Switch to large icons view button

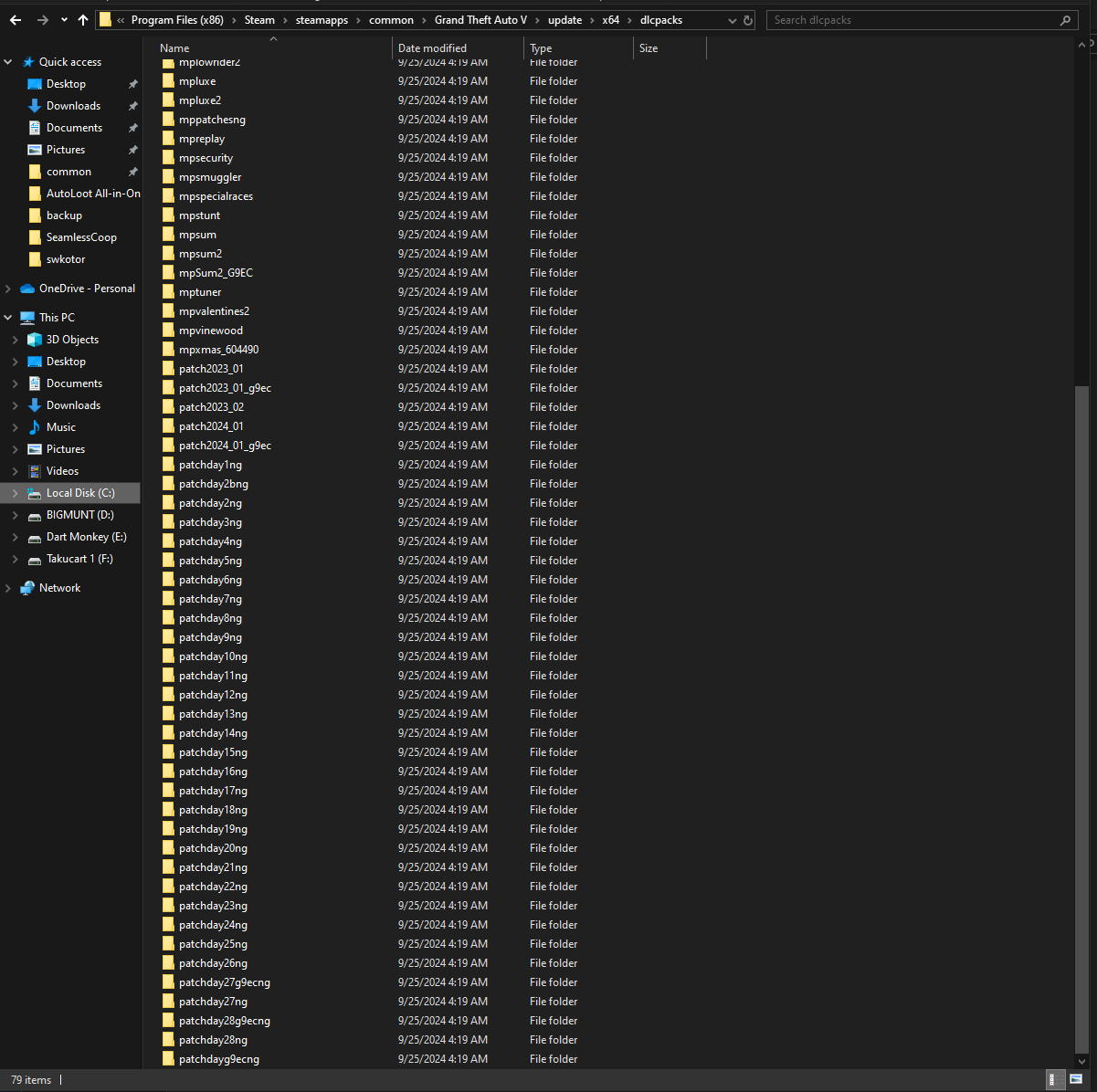[x=1076, y=1079]
